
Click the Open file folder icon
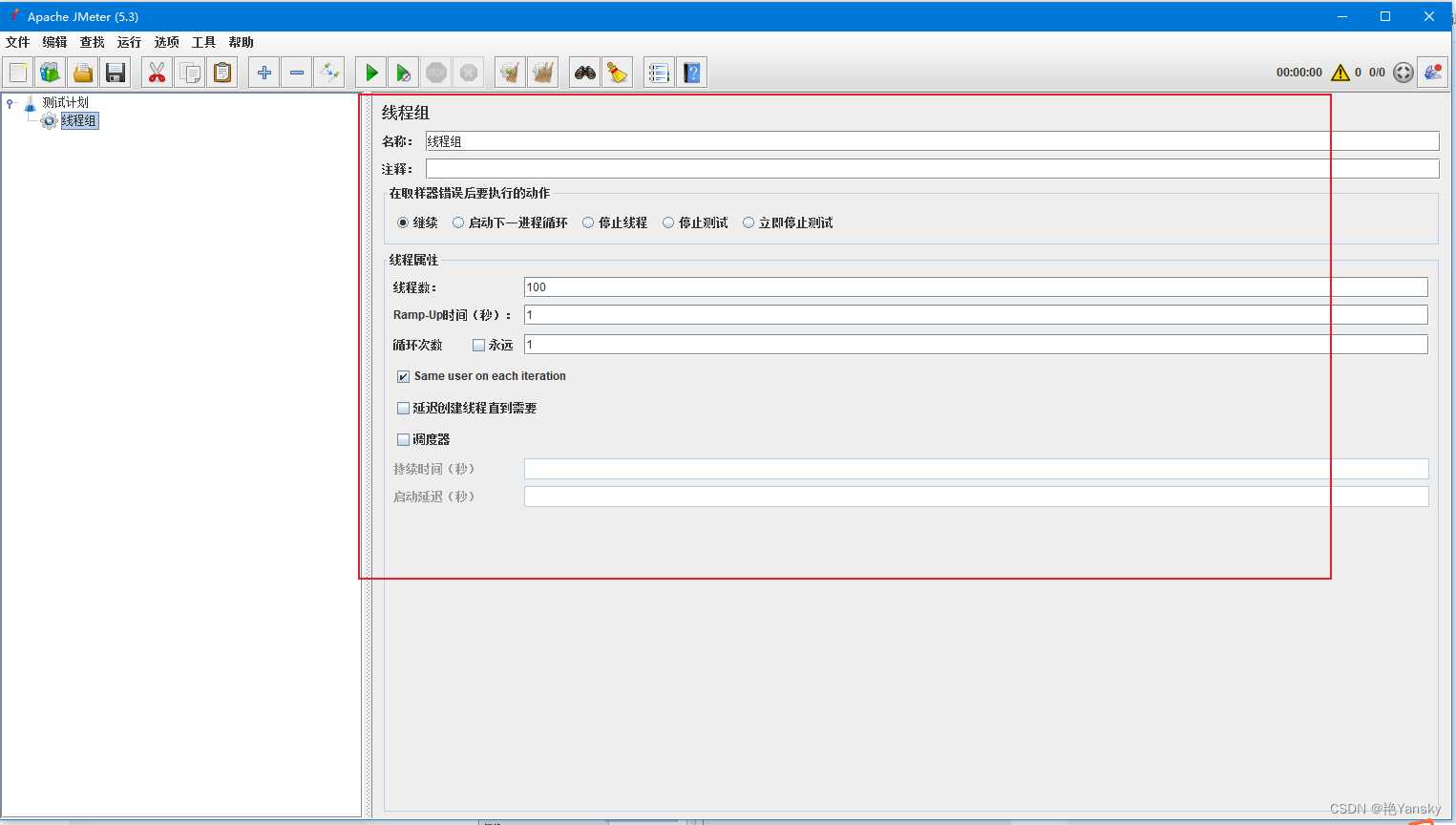click(x=83, y=73)
